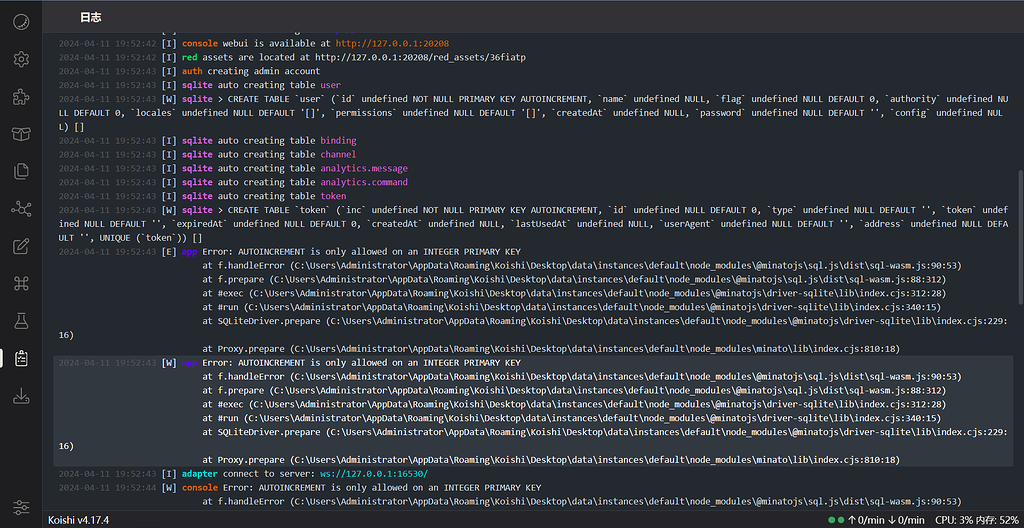Image resolution: width=1024 pixels, height=528 pixels.
Task: Select the active clipboard logs icon
Action: coord(22,358)
